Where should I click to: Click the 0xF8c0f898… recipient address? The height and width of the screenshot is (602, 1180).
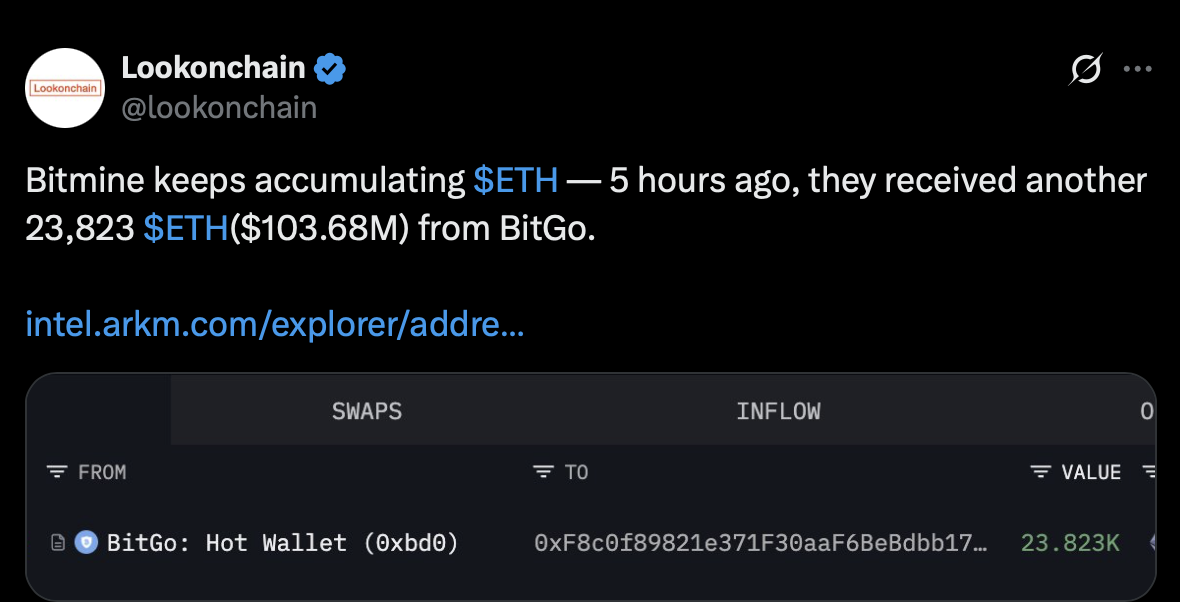(x=761, y=543)
